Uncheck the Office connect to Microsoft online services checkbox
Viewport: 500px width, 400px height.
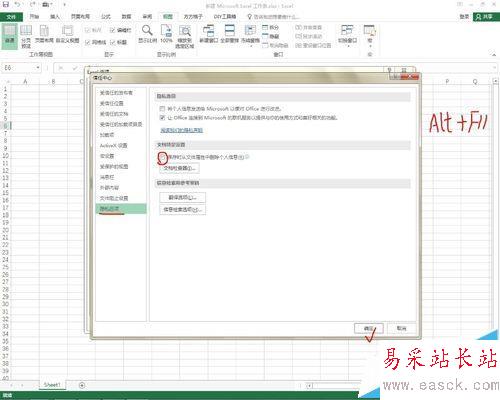pyautogui.click(x=162, y=118)
